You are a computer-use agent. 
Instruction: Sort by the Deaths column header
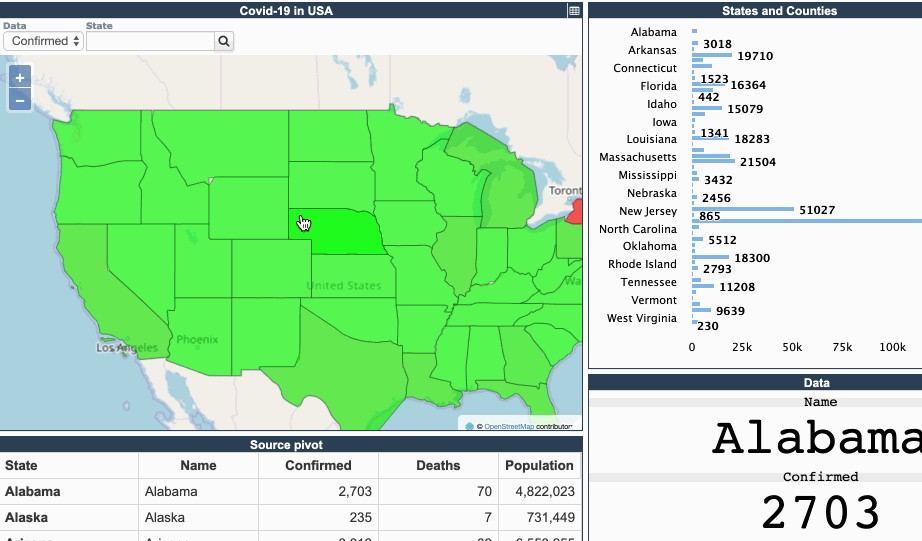438,465
